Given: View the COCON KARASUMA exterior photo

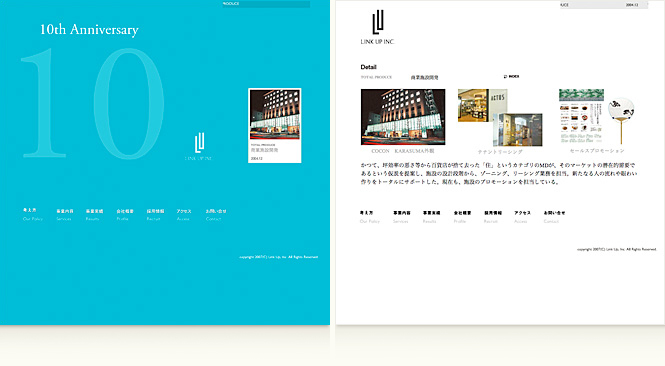Looking at the screenshot, I should (x=403, y=117).
